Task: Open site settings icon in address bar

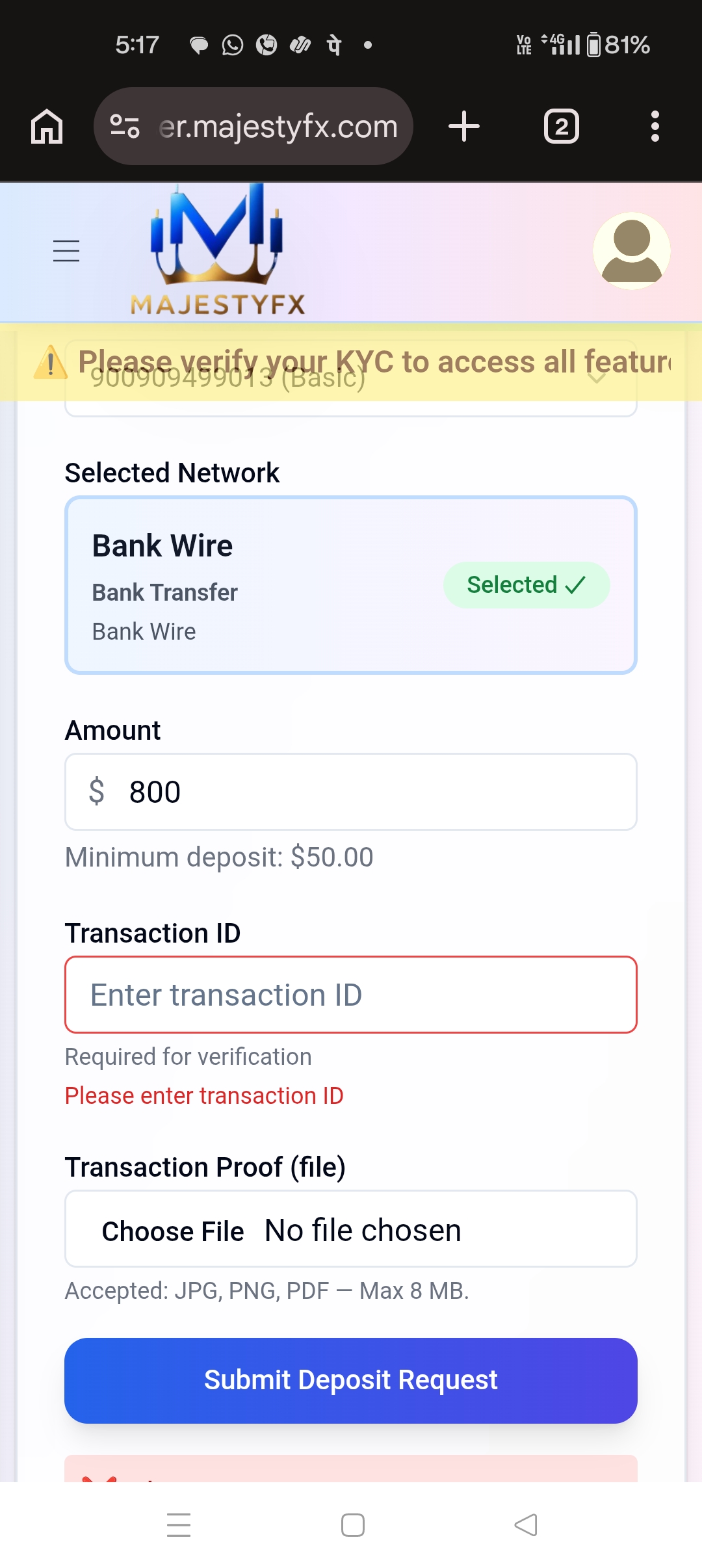Action: [125, 126]
